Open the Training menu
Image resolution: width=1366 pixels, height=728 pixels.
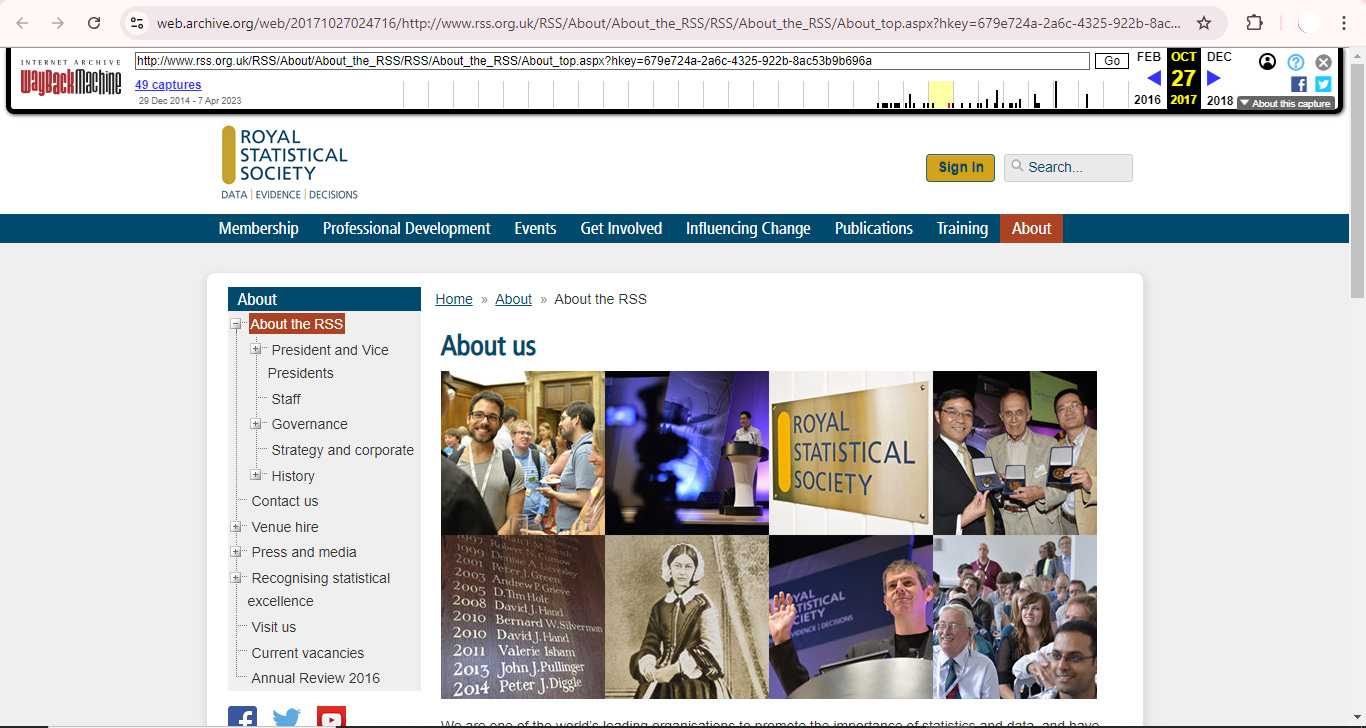(962, 228)
